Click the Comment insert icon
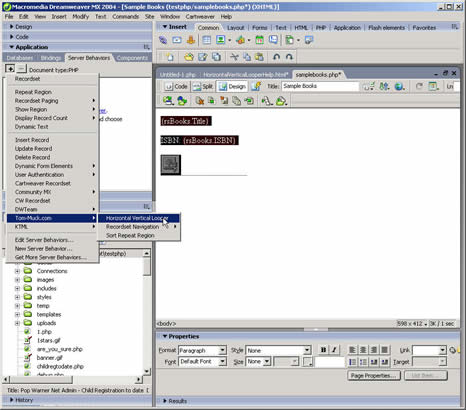Viewport: 466px width, 410px height. [x=273, y=40]
